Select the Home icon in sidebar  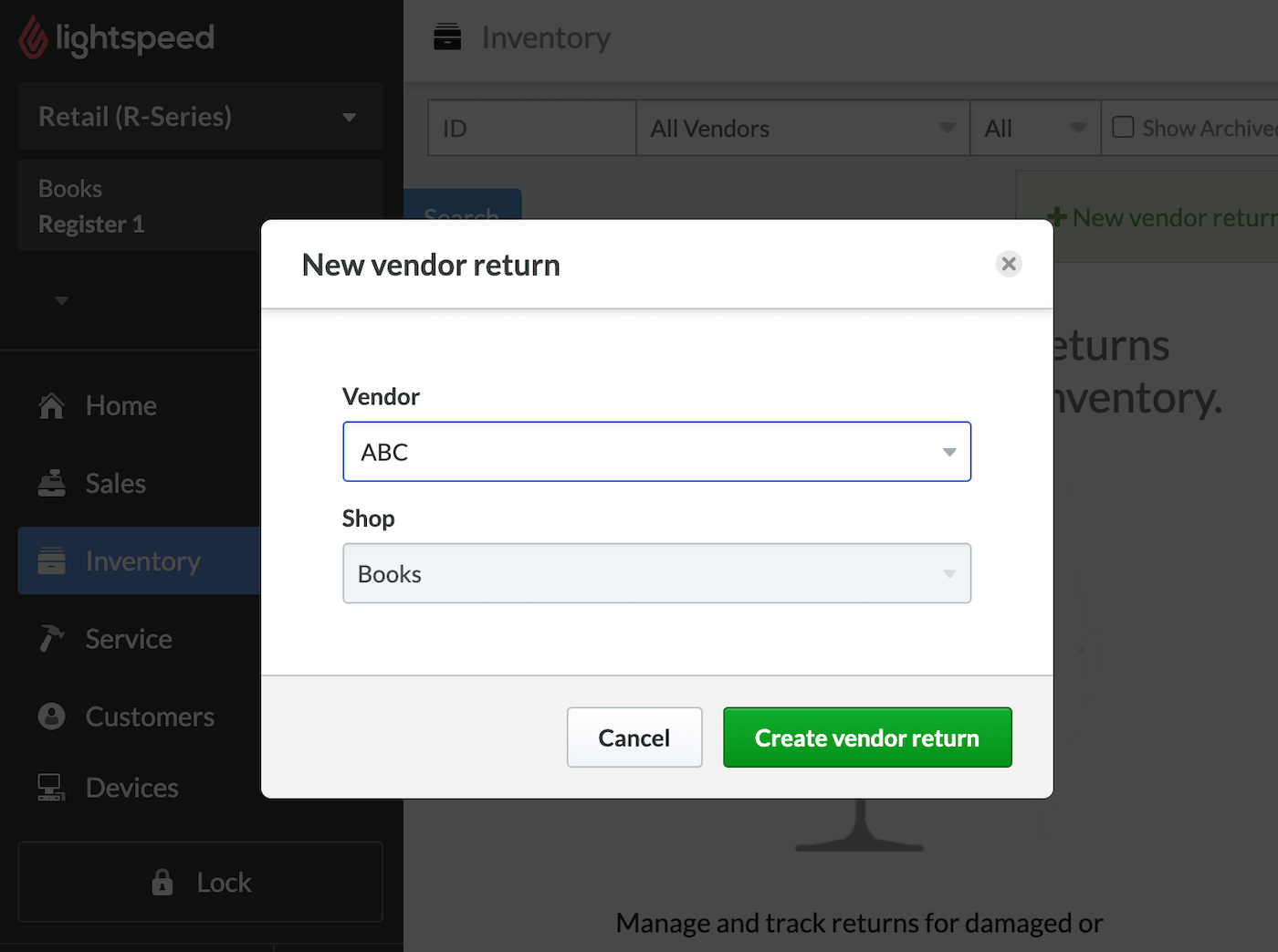click(52, 405)
